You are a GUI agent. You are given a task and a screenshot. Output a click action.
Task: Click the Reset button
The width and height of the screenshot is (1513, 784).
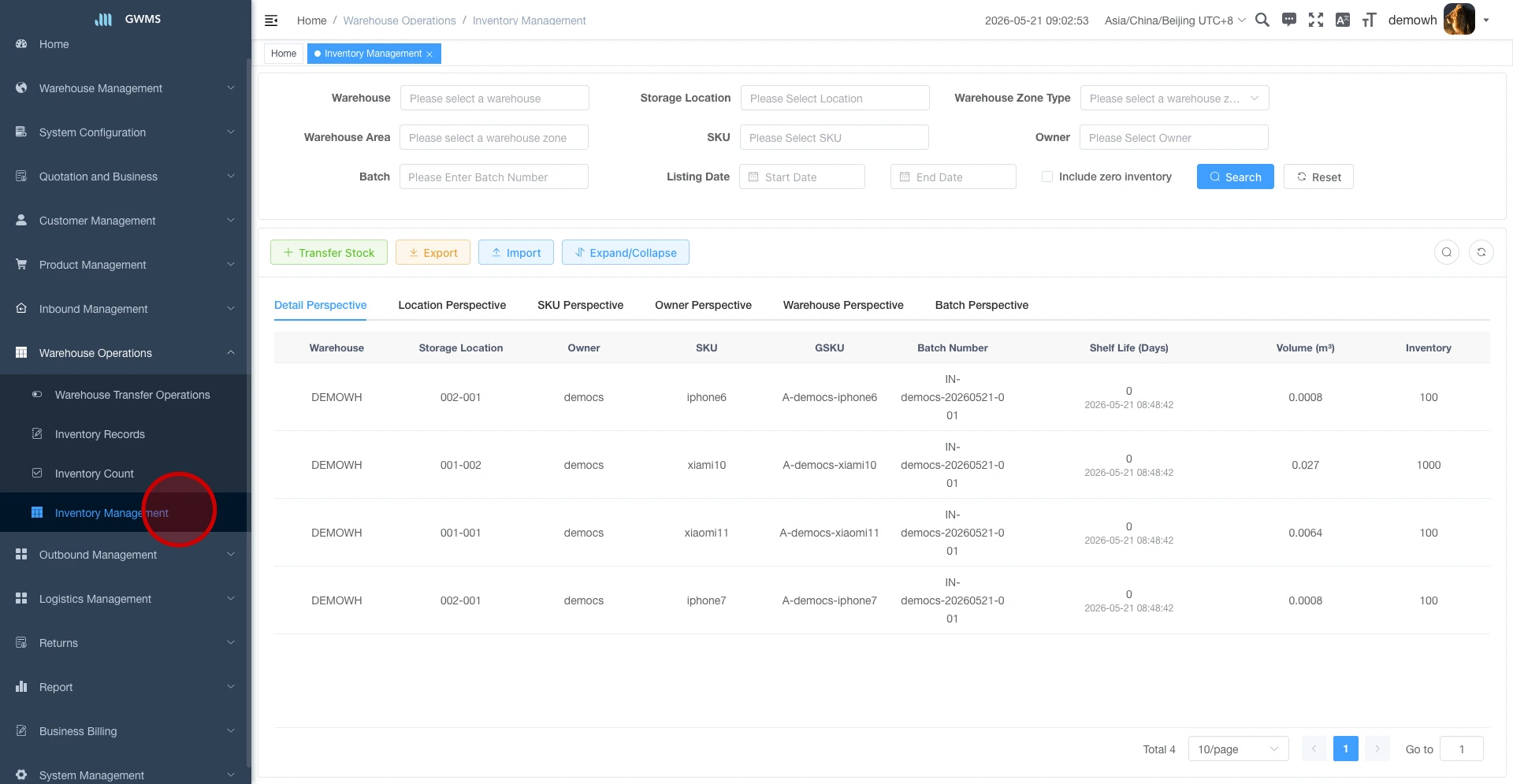pos(1318,176)
